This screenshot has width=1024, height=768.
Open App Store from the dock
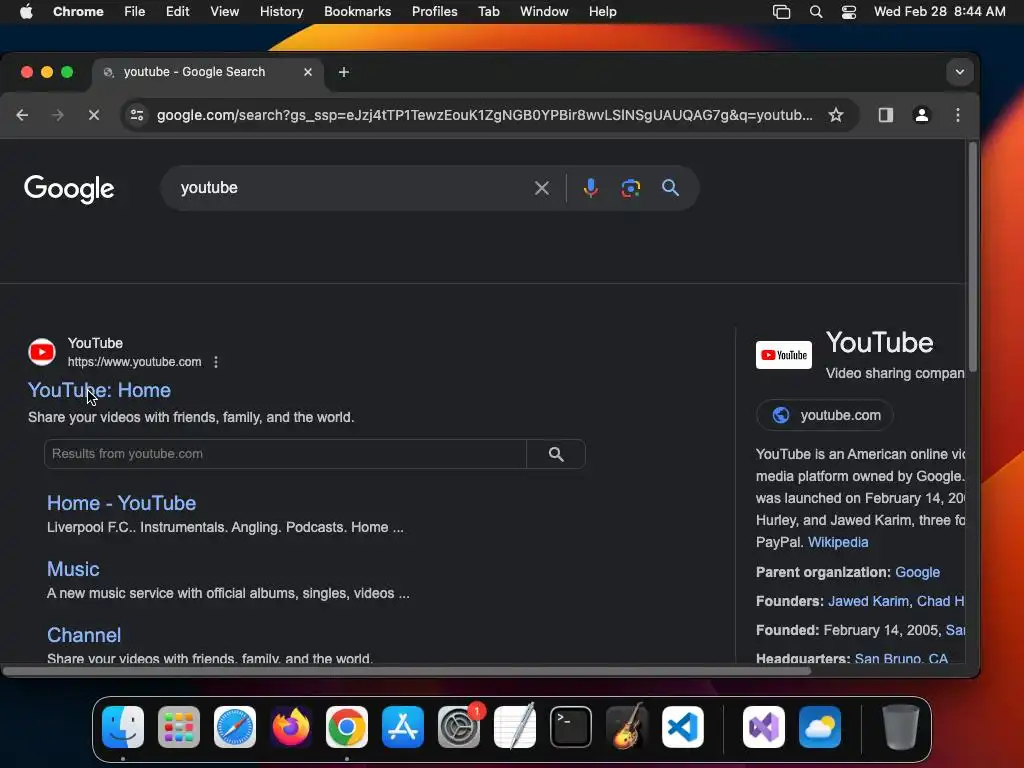pos(402,727)
